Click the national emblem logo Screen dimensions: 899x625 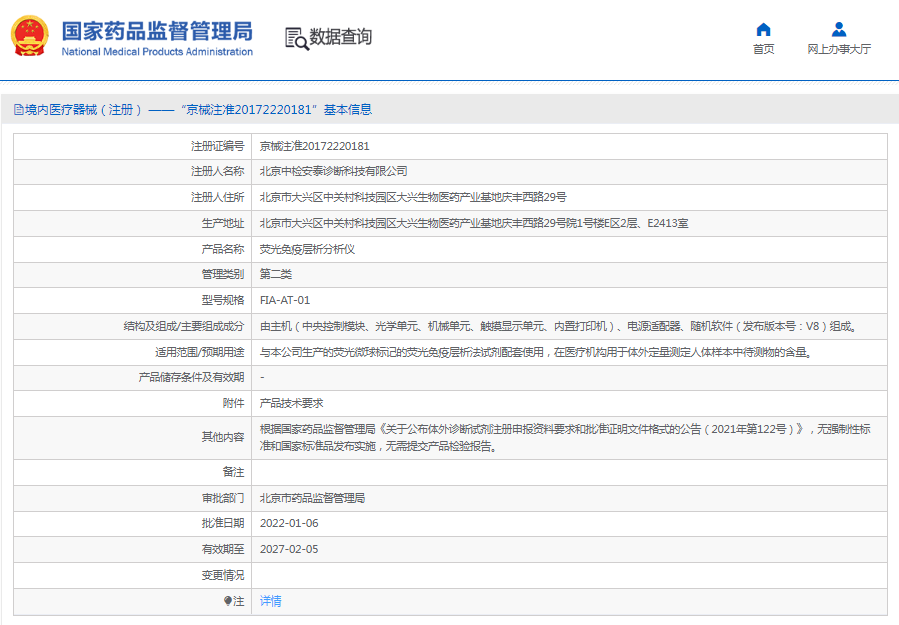(30, 36)
